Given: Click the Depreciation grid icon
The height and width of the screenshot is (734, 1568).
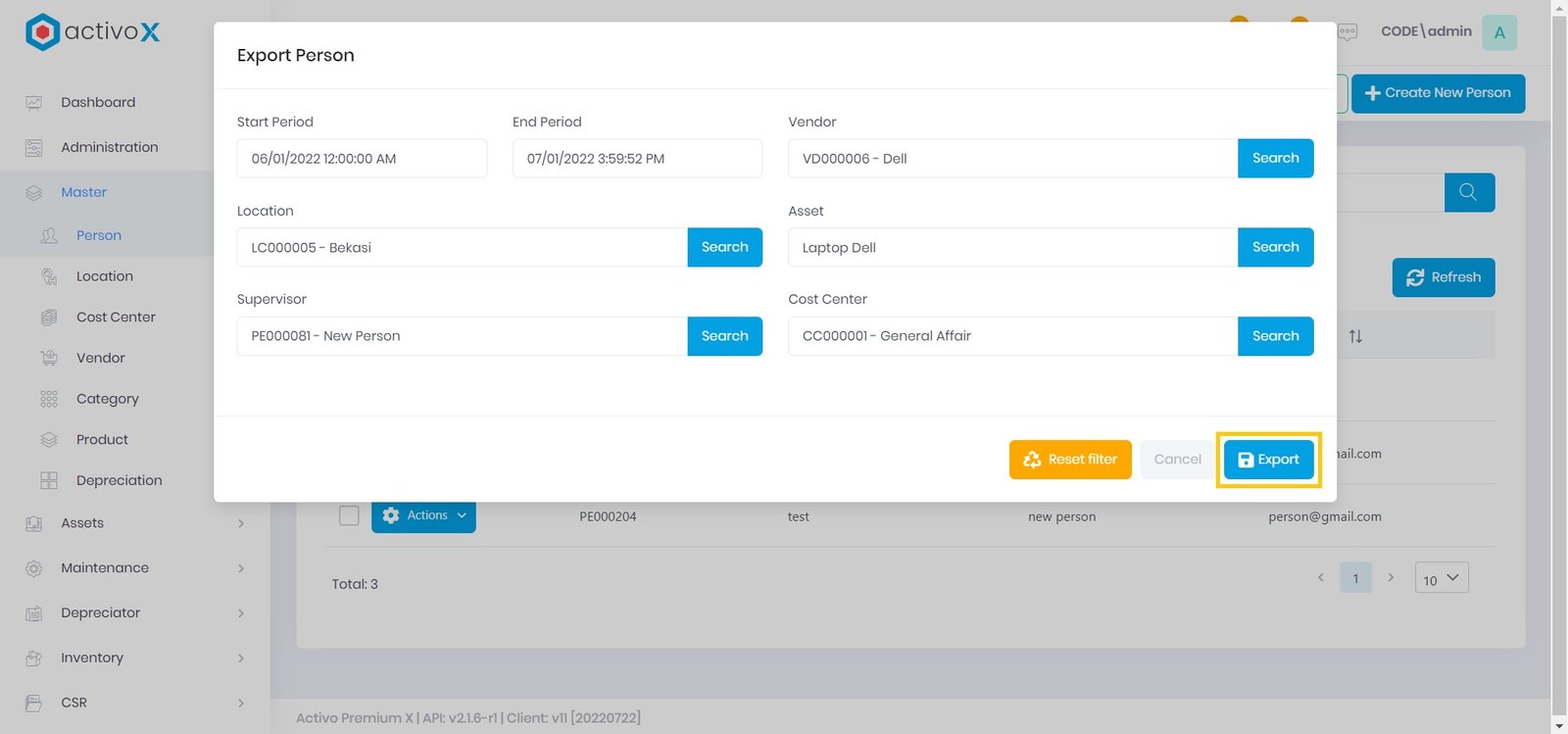Looking at the screenshot, I should tap(49, 480).
